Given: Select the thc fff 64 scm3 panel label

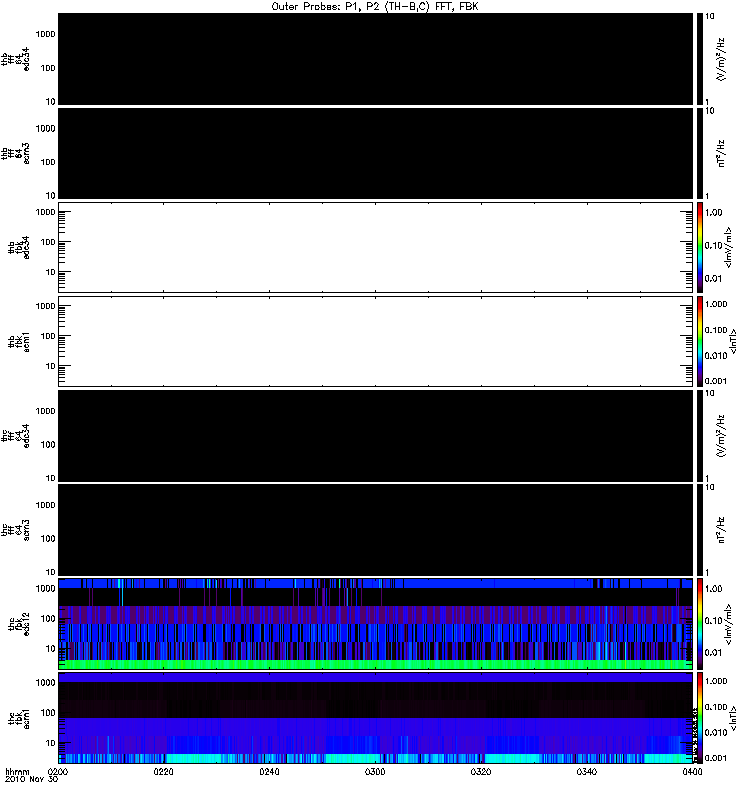Looking at the screenshot, I should (x=15, y=530).
